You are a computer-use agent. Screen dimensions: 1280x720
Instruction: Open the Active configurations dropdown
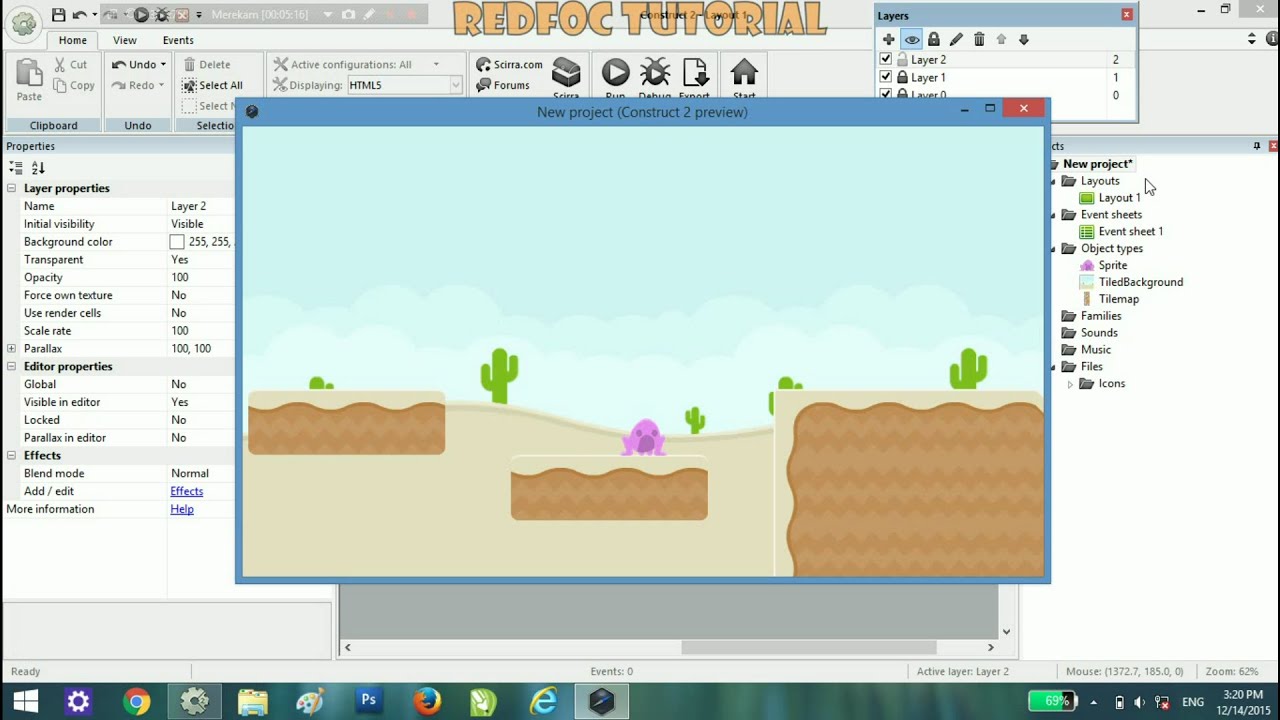tap(436, 65)
